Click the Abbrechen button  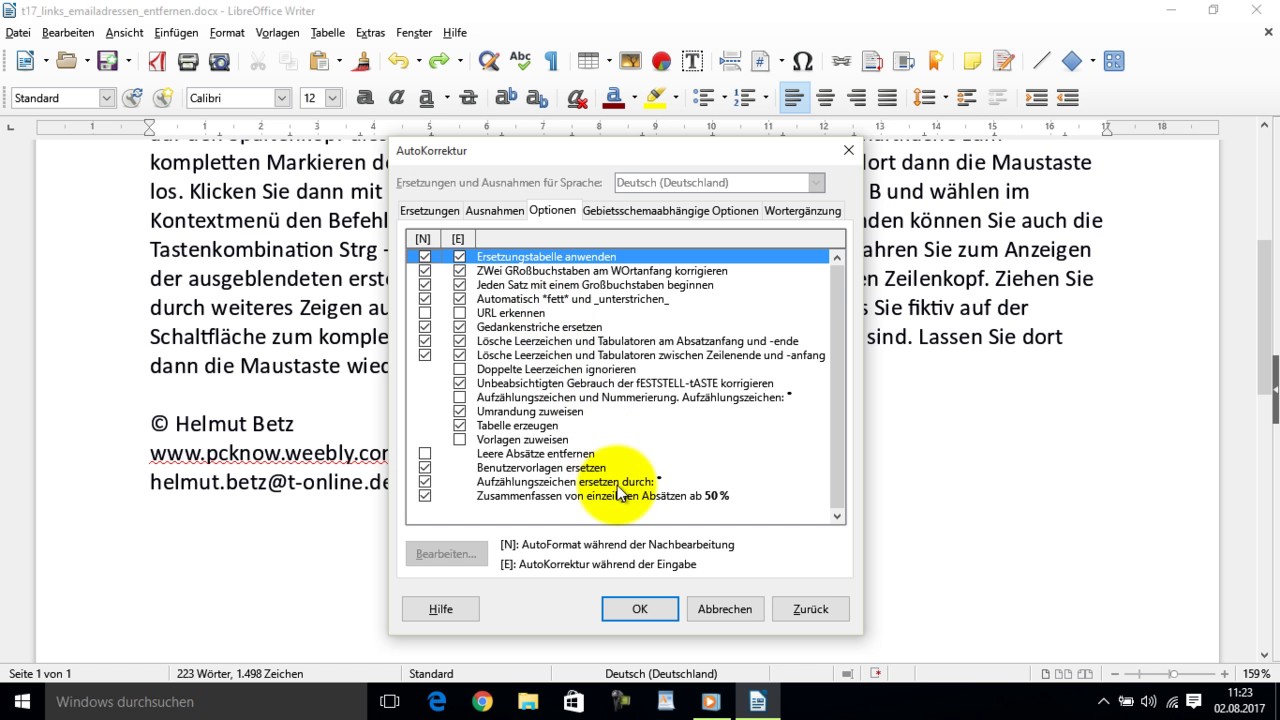[725, 609]
